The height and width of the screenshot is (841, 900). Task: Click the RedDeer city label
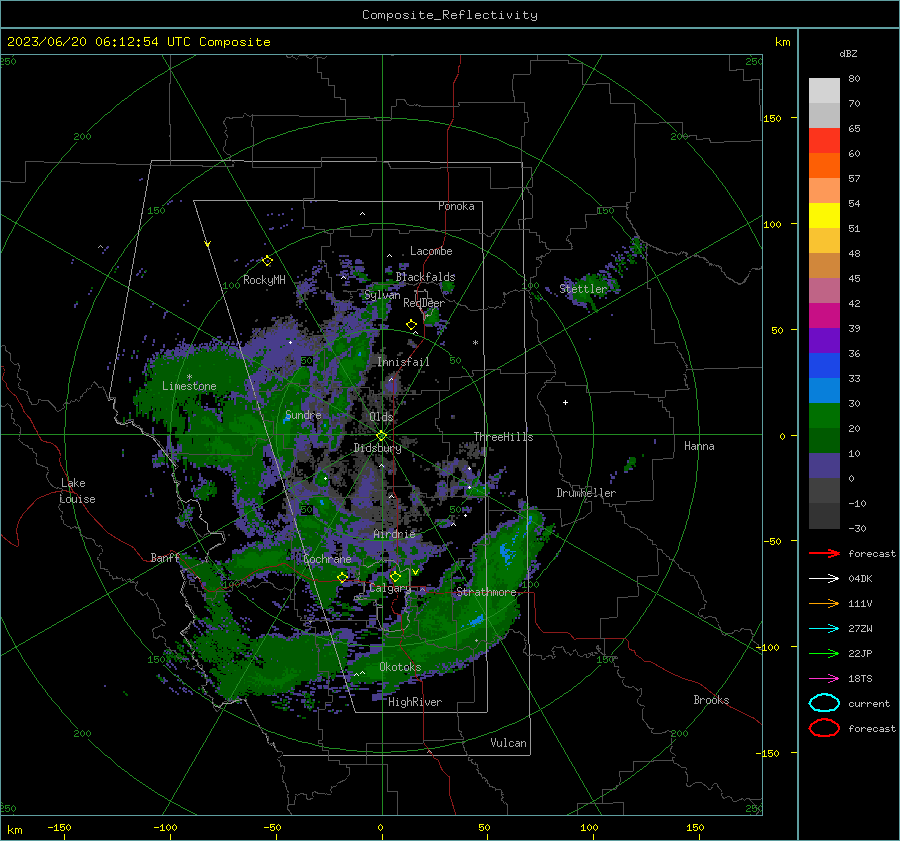pos(424,303)
